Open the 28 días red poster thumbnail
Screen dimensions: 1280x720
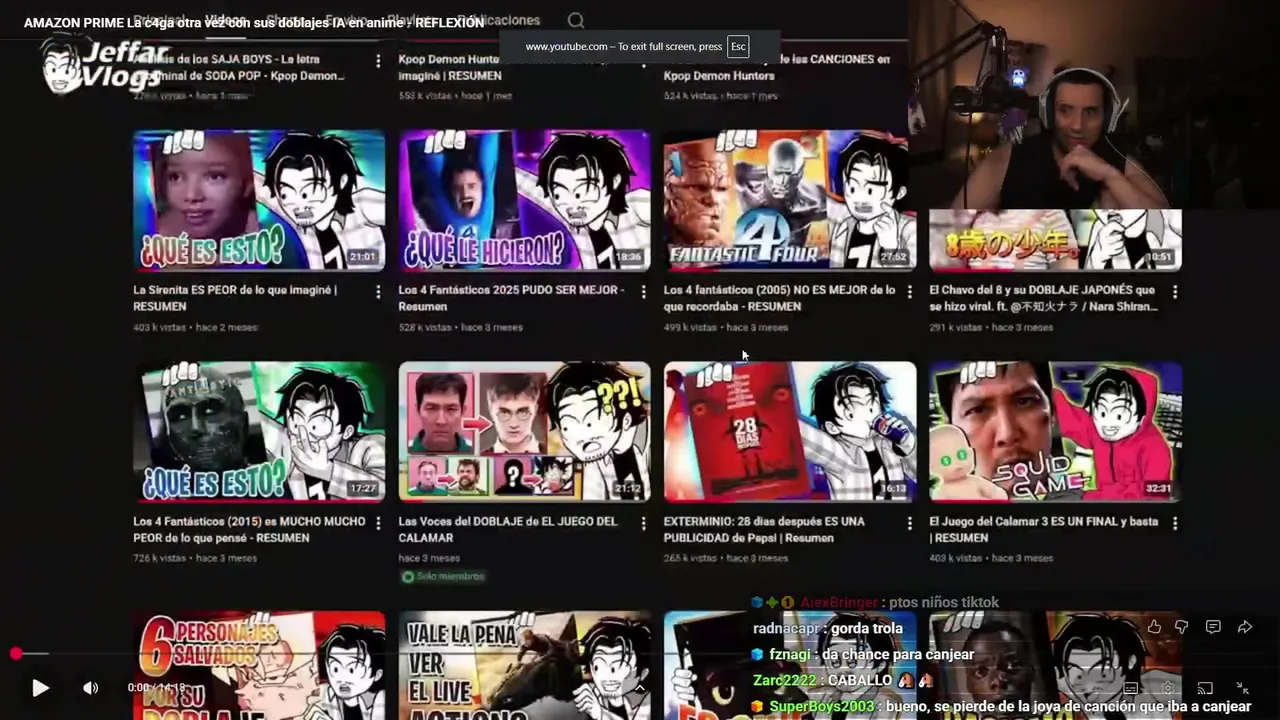click(x=790, y=431)
